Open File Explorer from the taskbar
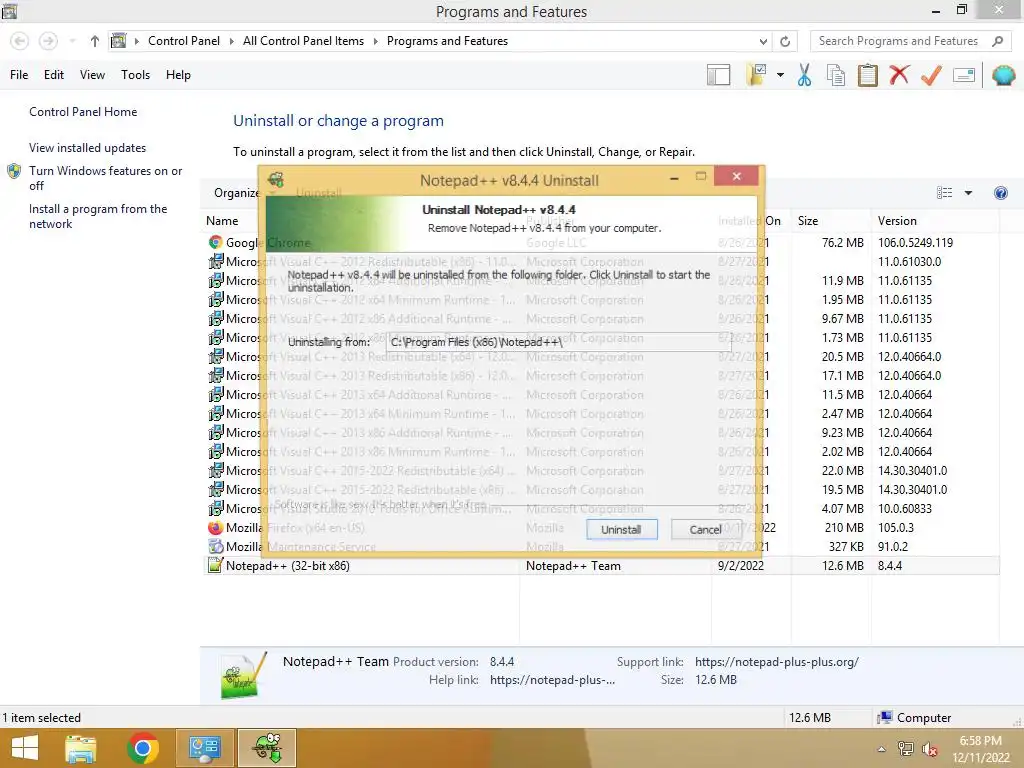1024x768 pixels. click(81, 748)
